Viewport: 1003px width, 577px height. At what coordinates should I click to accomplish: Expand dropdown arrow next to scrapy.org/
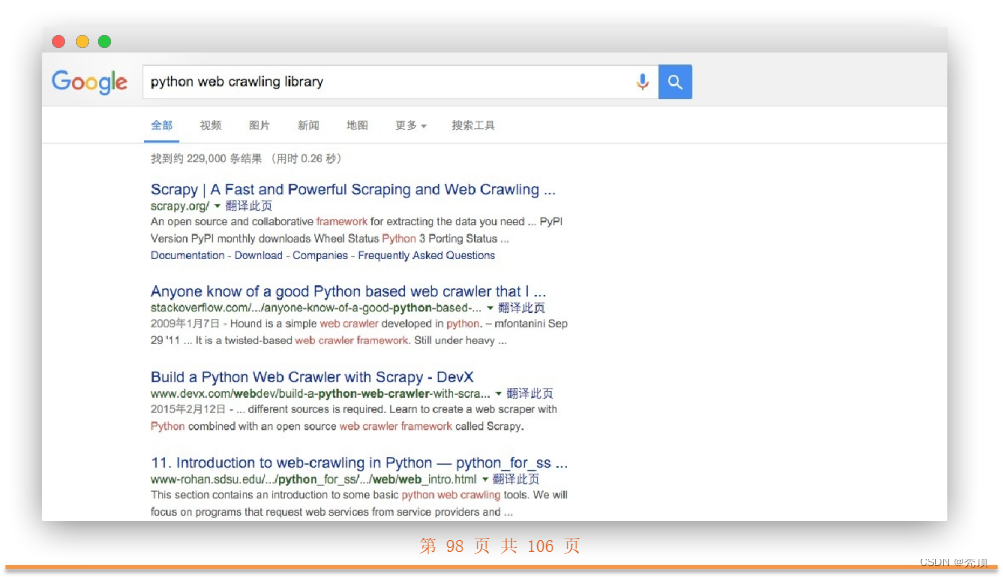click(217, 206)
